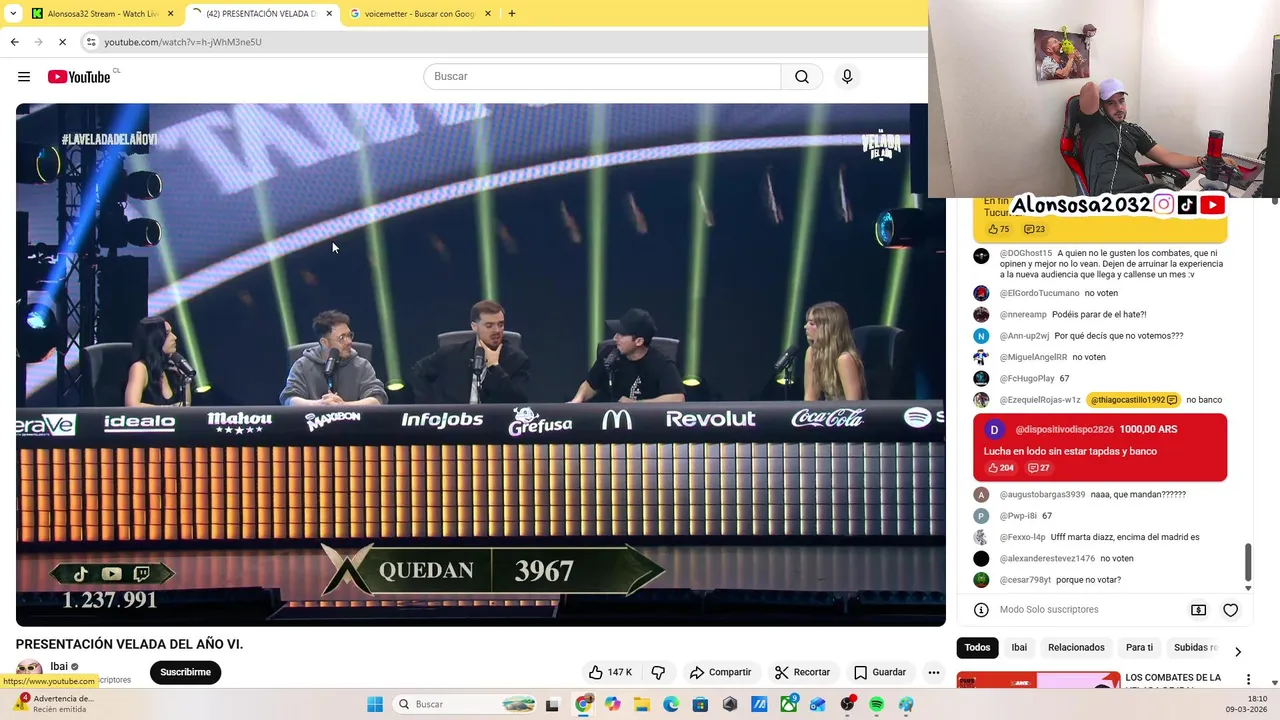Switch to the voicemeeter Google search tab

[421, 14]
